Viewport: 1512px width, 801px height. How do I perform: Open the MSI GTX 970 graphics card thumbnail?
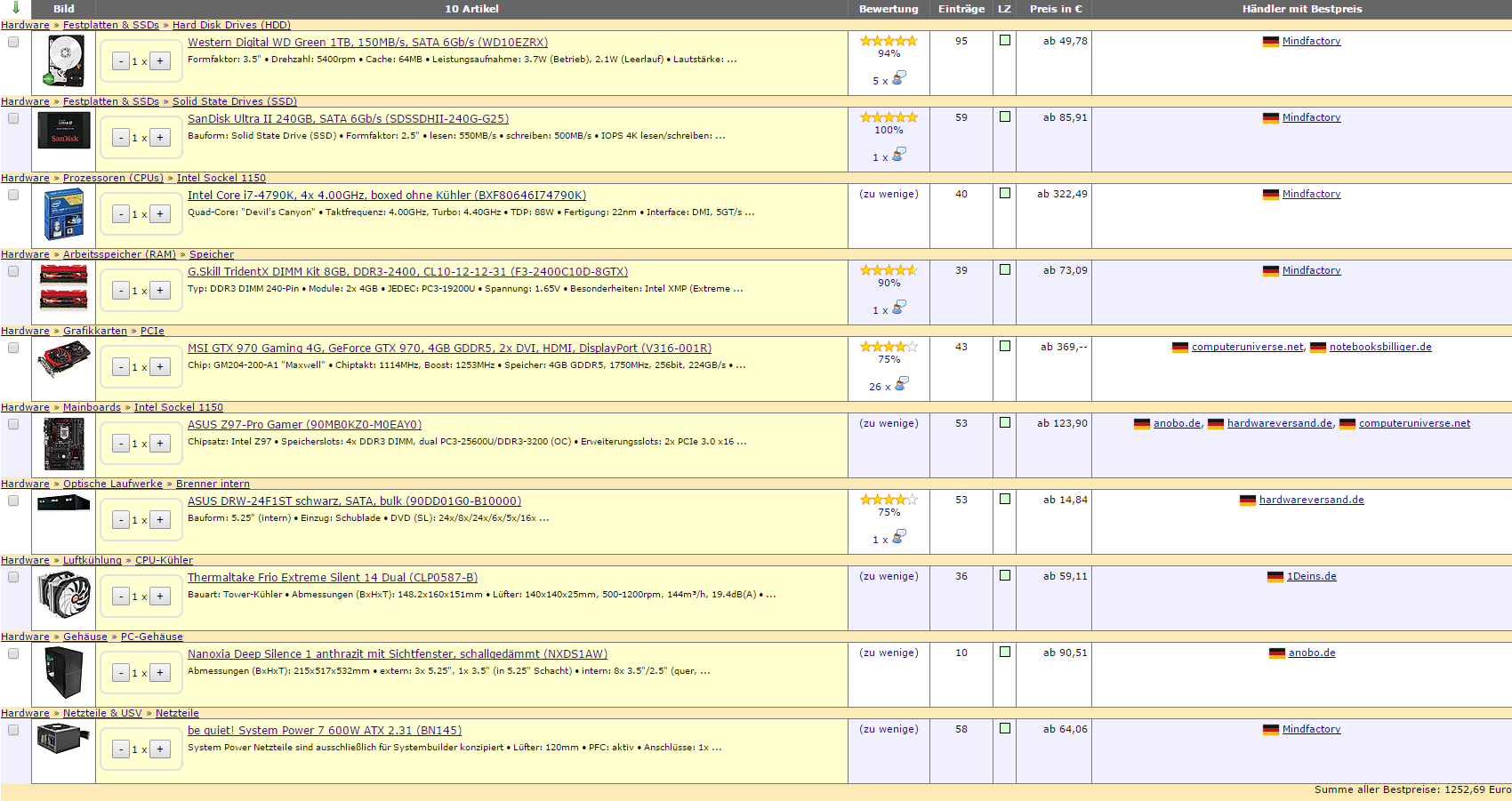64,360
